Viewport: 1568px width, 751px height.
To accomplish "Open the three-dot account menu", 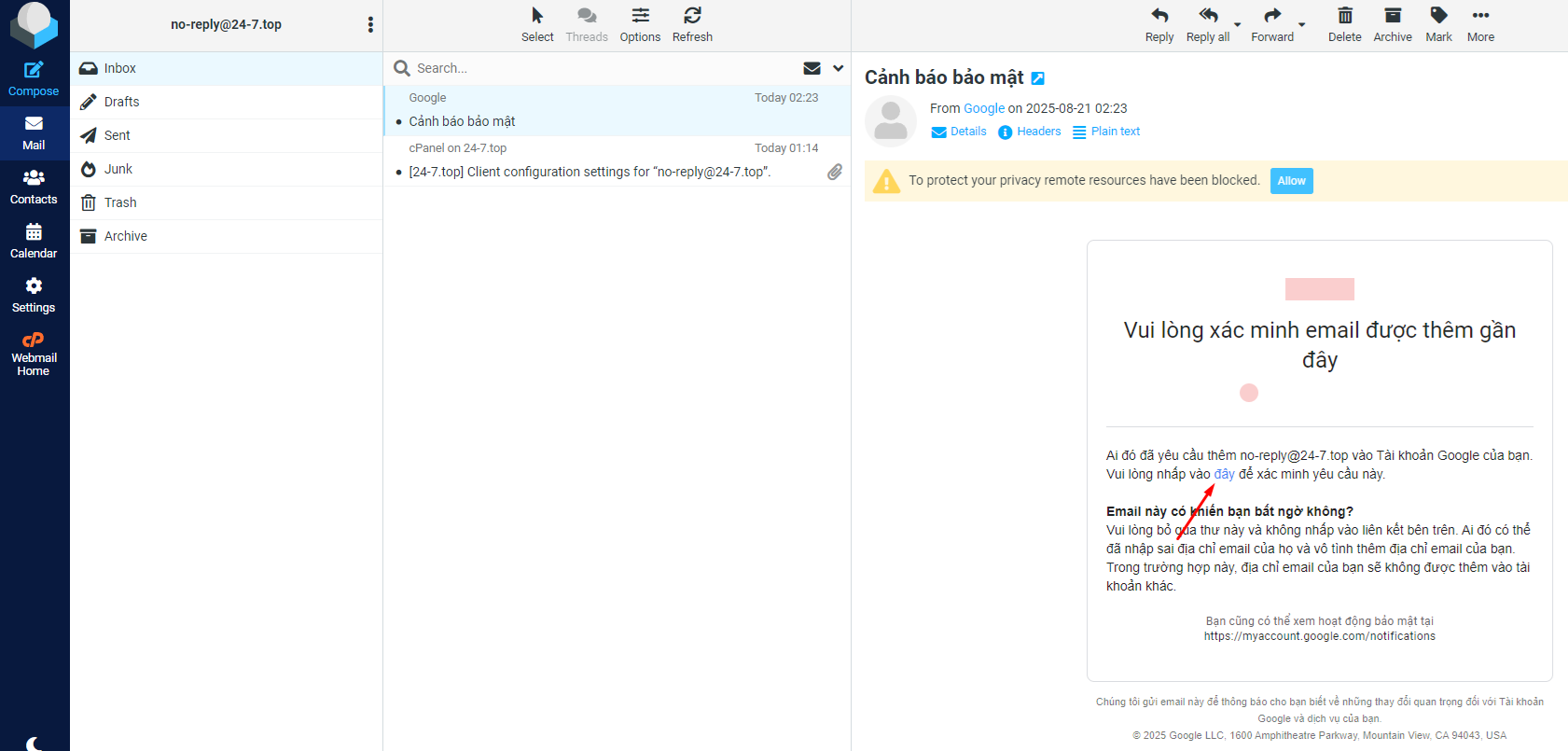I will [370, 25].
